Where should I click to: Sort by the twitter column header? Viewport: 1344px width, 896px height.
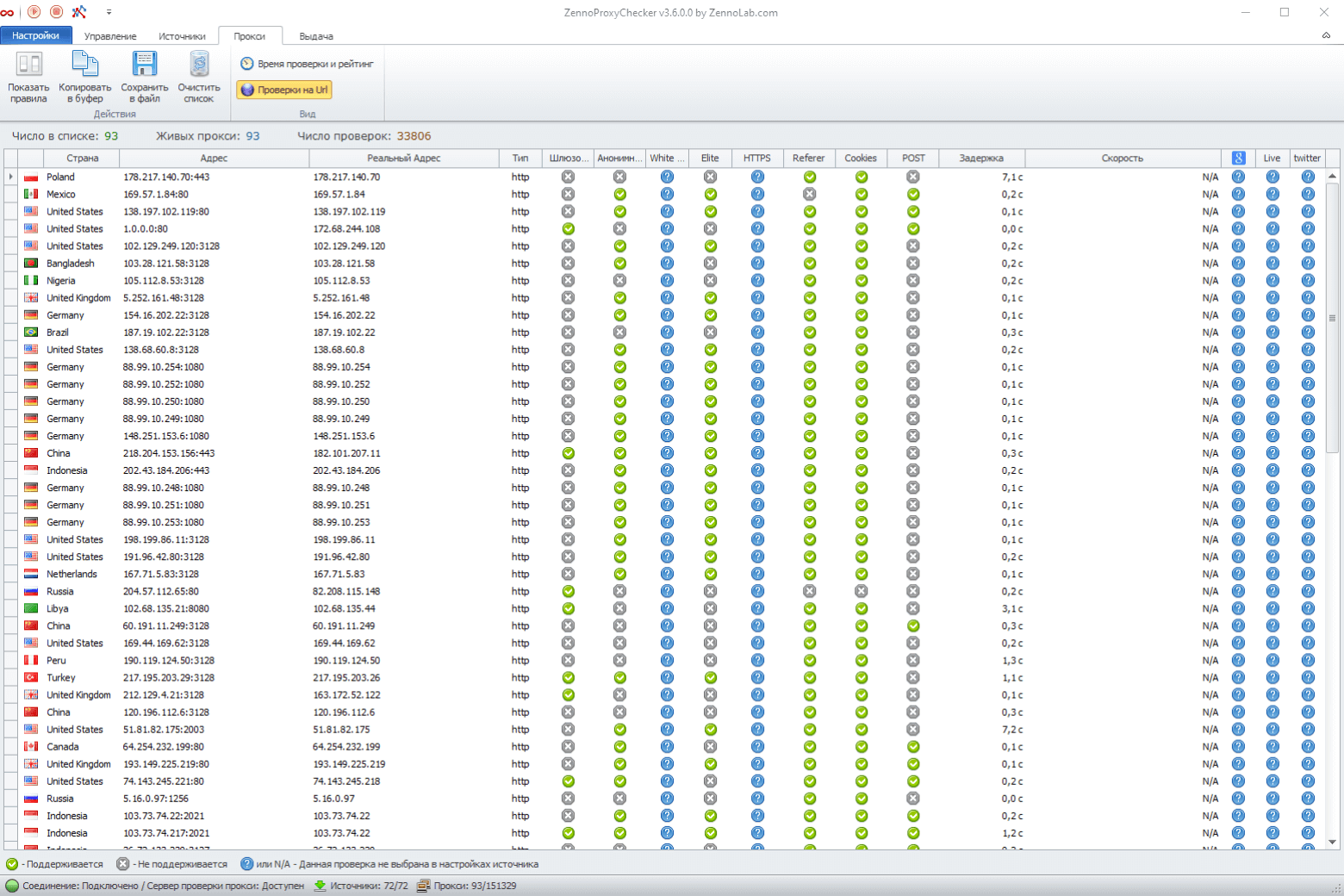(1307, 158)
